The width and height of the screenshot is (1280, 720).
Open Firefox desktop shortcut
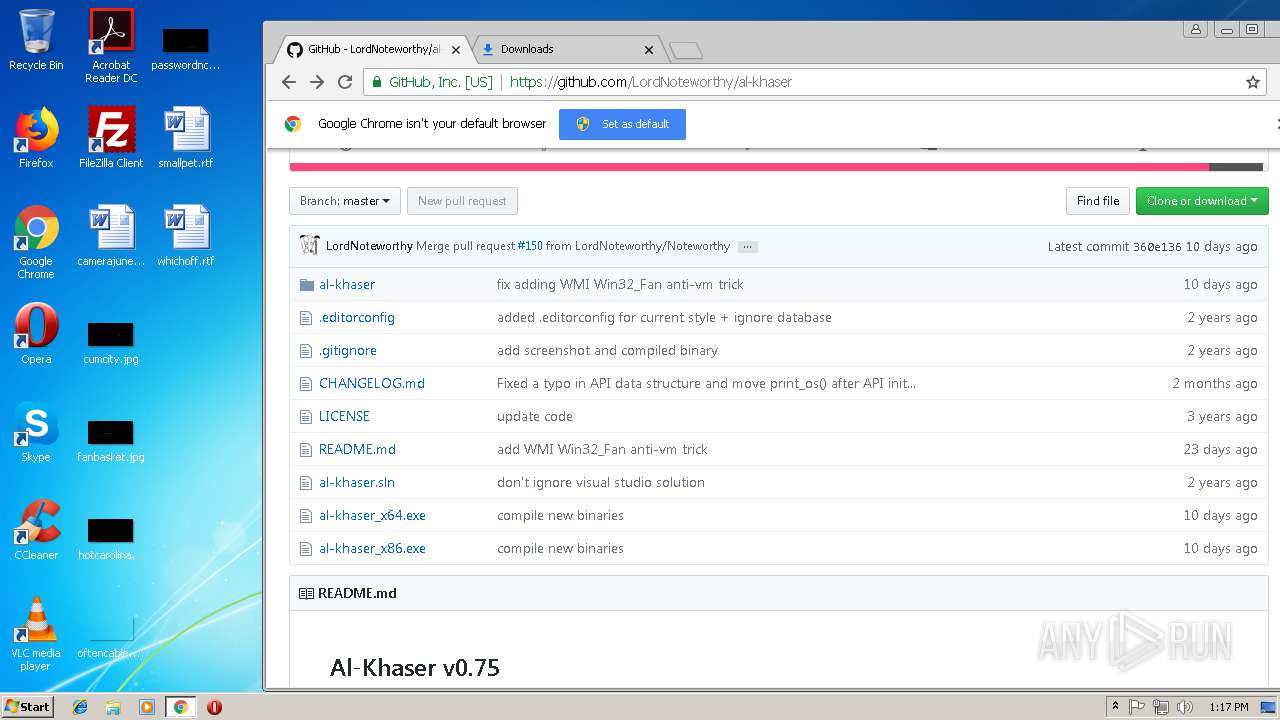36,138
